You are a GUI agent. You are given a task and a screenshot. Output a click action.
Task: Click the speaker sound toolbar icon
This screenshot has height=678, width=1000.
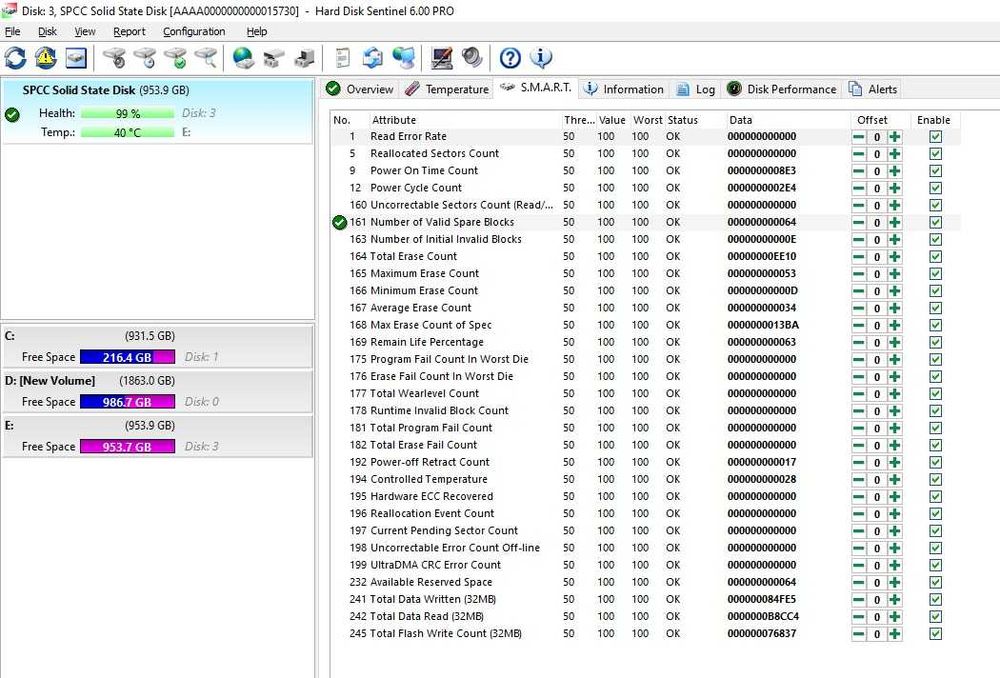(x=472, y=58)
